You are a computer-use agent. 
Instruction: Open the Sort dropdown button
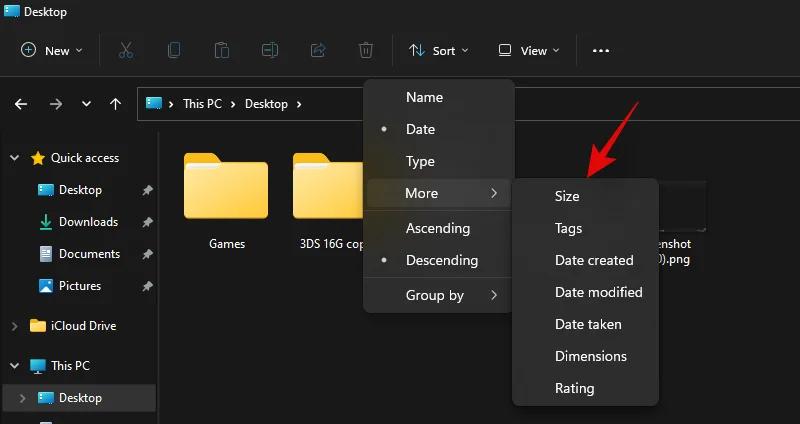click(x=439, y=51)
